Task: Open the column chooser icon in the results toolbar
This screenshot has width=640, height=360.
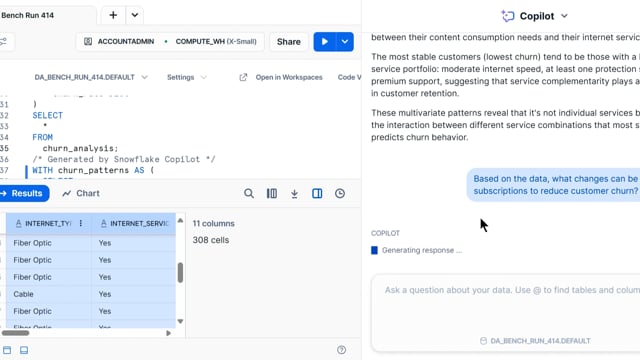Action: [x=272, y=193]
